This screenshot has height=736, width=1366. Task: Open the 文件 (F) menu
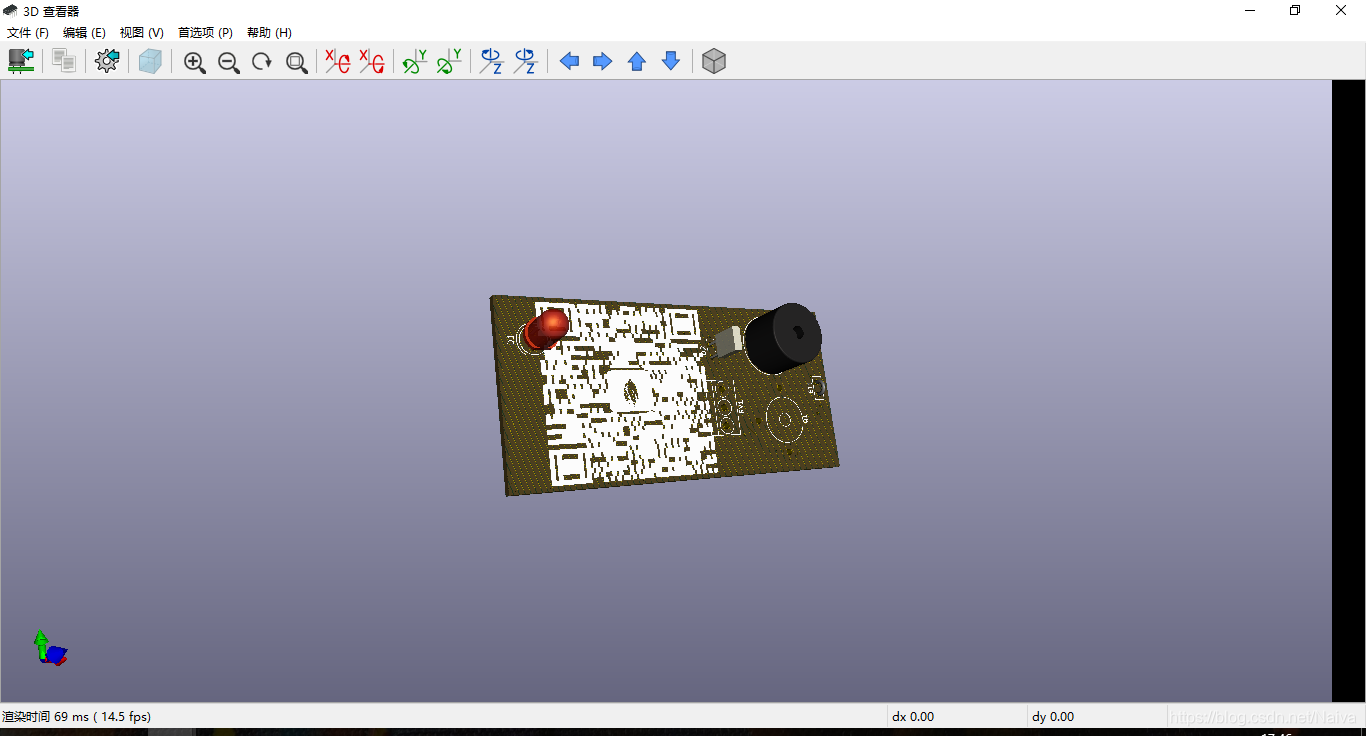click(28, 33)
